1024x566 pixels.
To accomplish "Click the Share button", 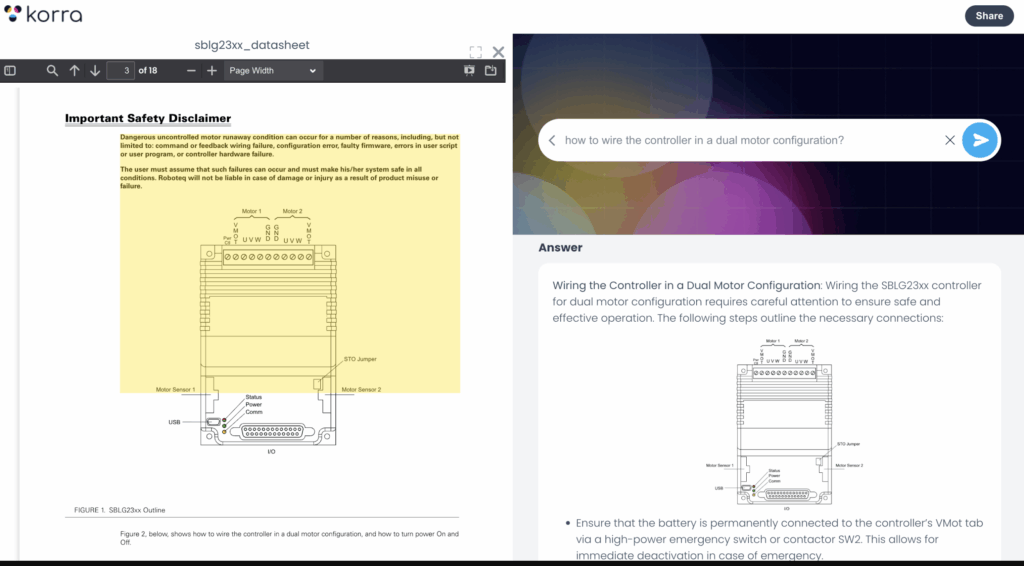I will (x=988, y=15).
